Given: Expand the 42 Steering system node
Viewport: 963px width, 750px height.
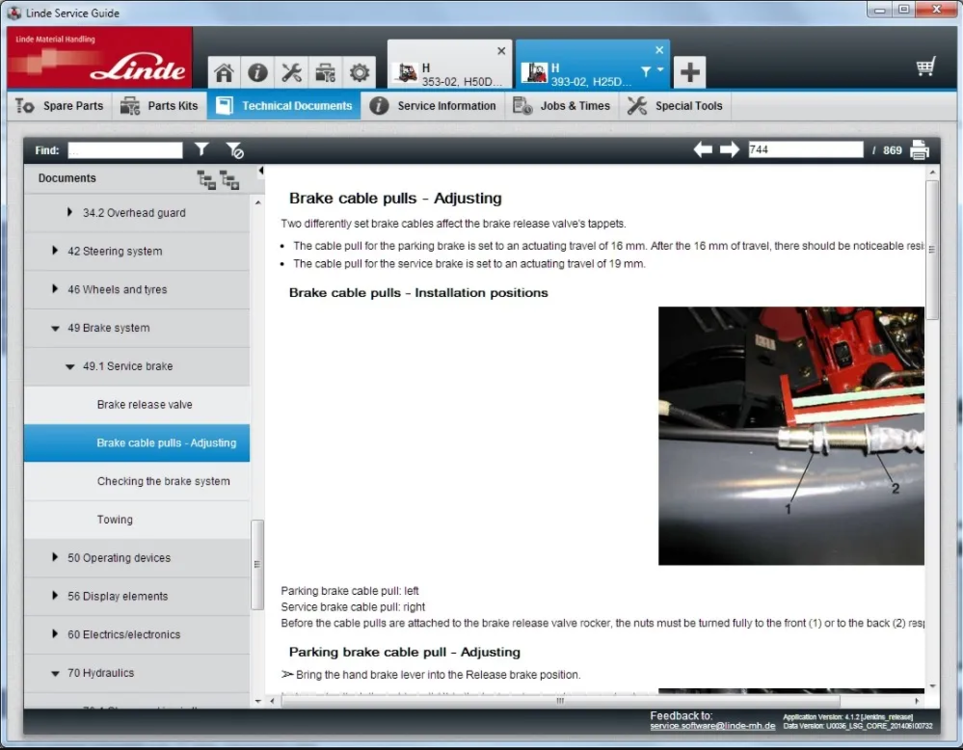Looking at the screenshot, I should 56,251.
